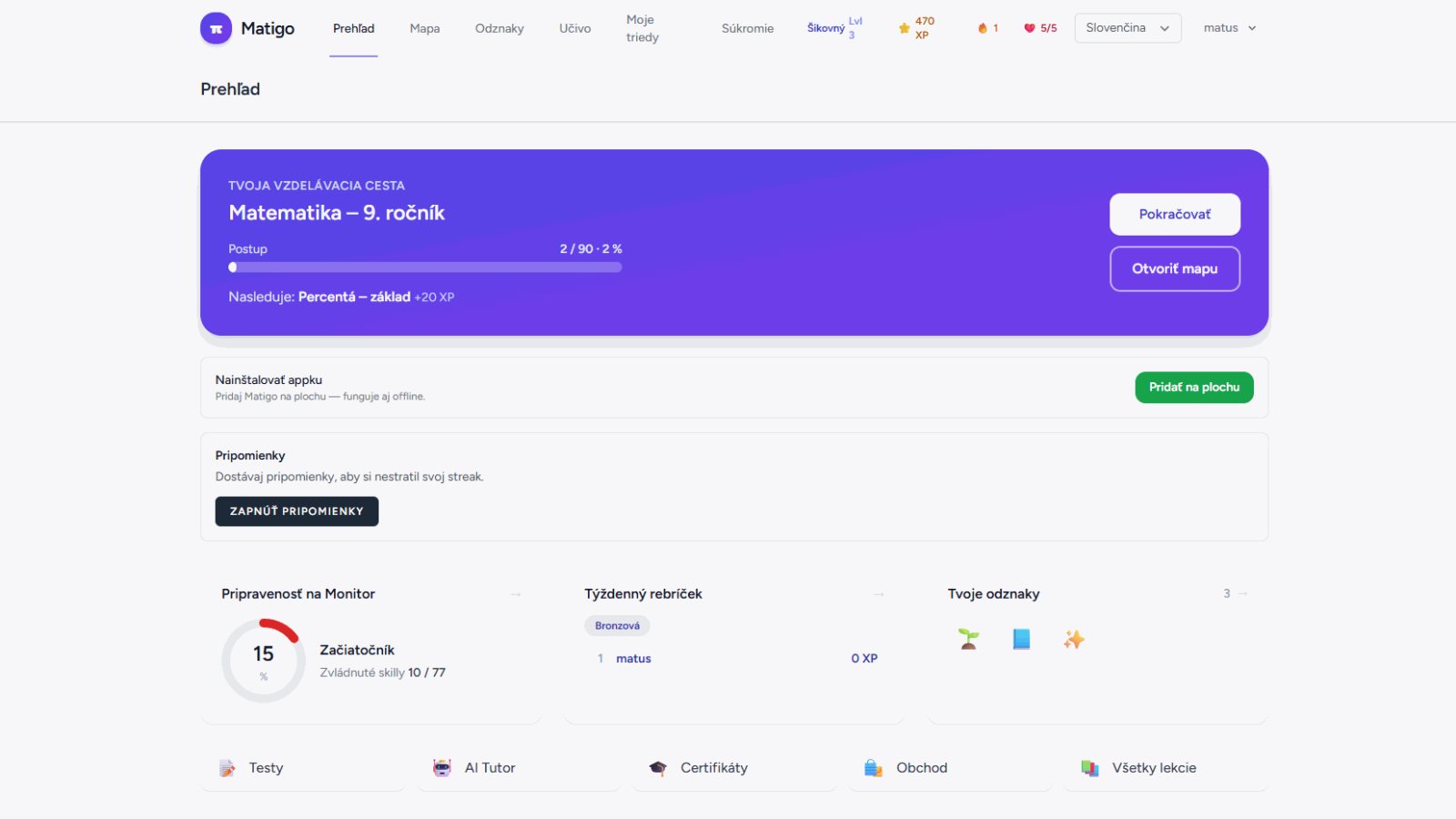
Task: Open Tvoje odznaky arrow
Action: coord(1243,593)
